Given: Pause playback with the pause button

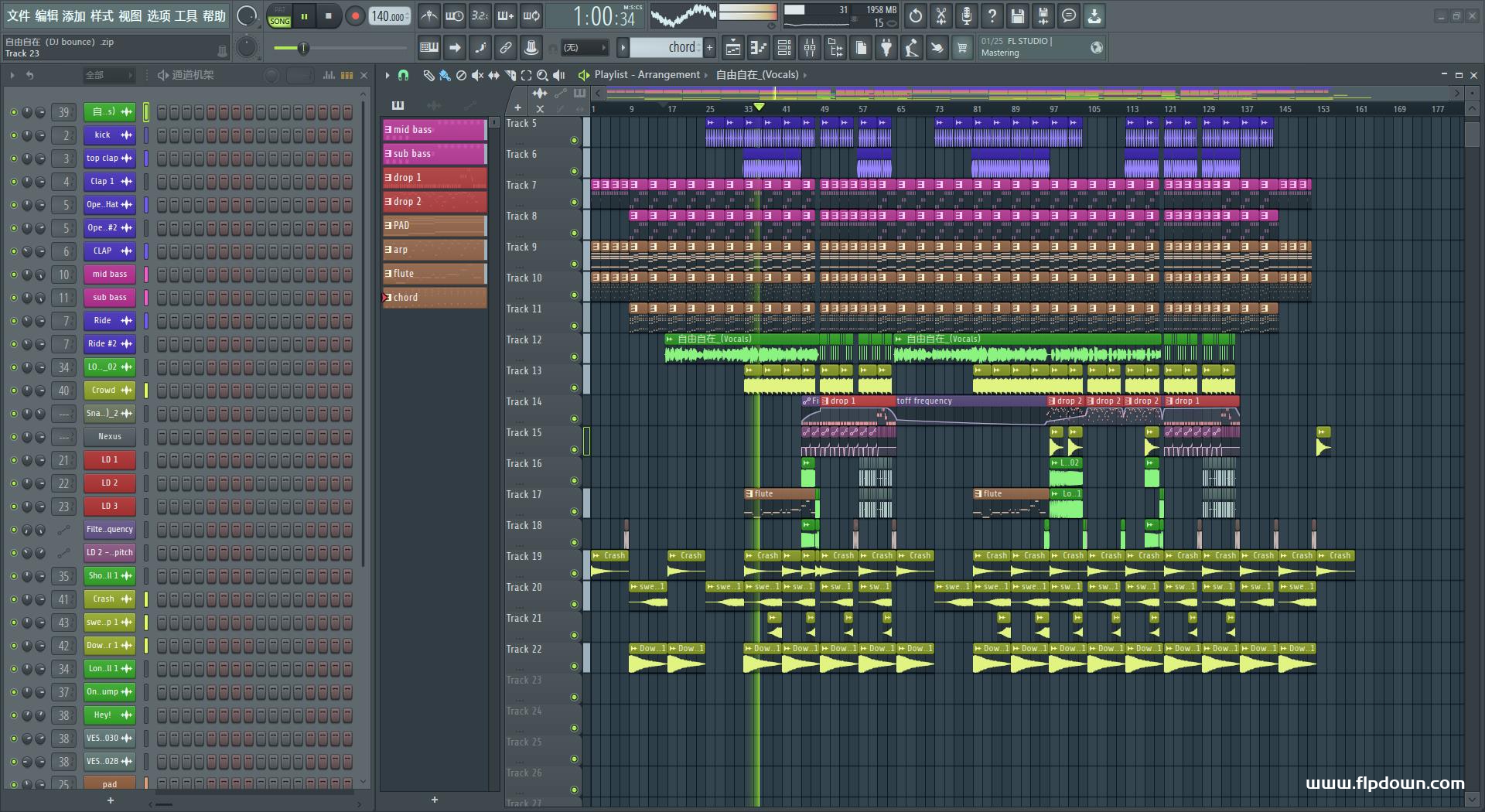Looking at the screenshot, I should (x=304, y=15).
